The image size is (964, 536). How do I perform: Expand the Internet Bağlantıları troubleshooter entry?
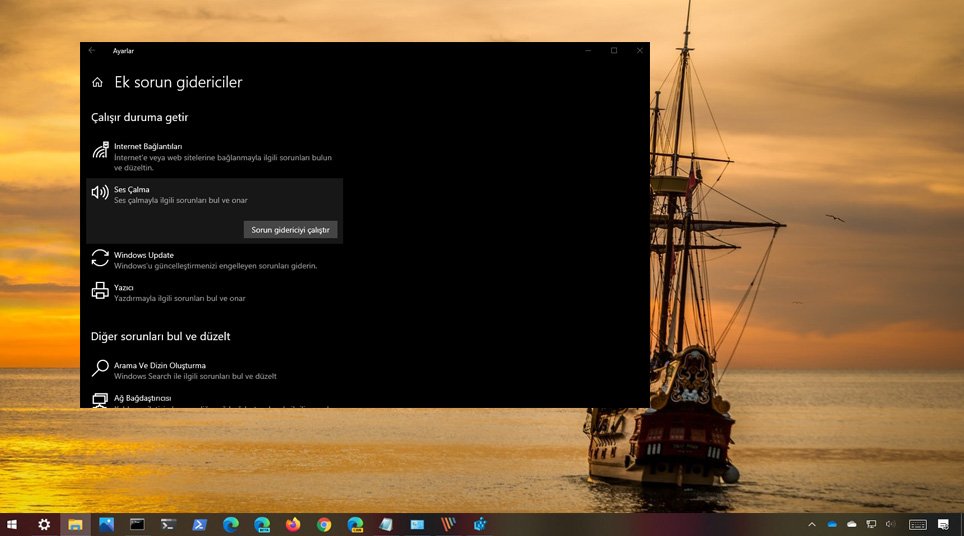(x=148, y=146)
